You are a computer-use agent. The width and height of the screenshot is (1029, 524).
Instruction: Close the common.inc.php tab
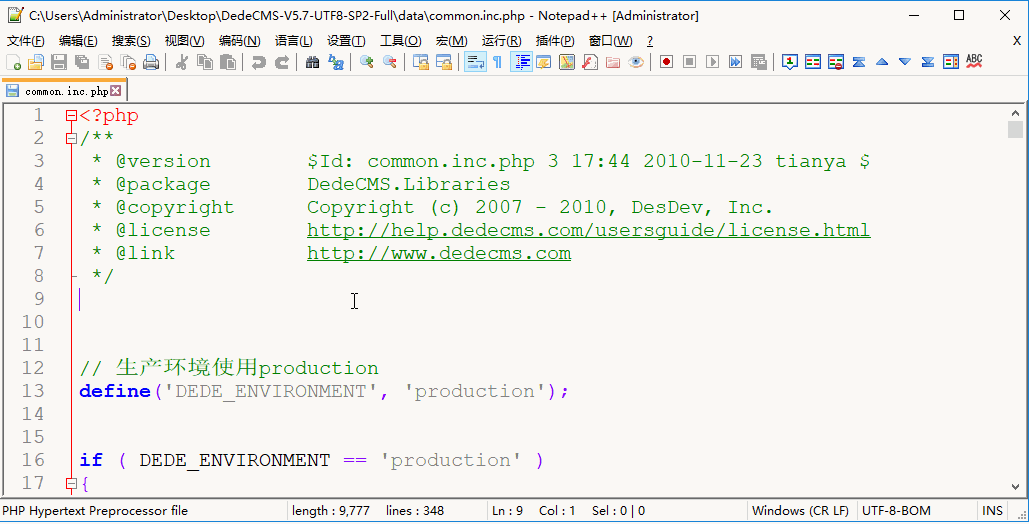click(x=116, y=91)
